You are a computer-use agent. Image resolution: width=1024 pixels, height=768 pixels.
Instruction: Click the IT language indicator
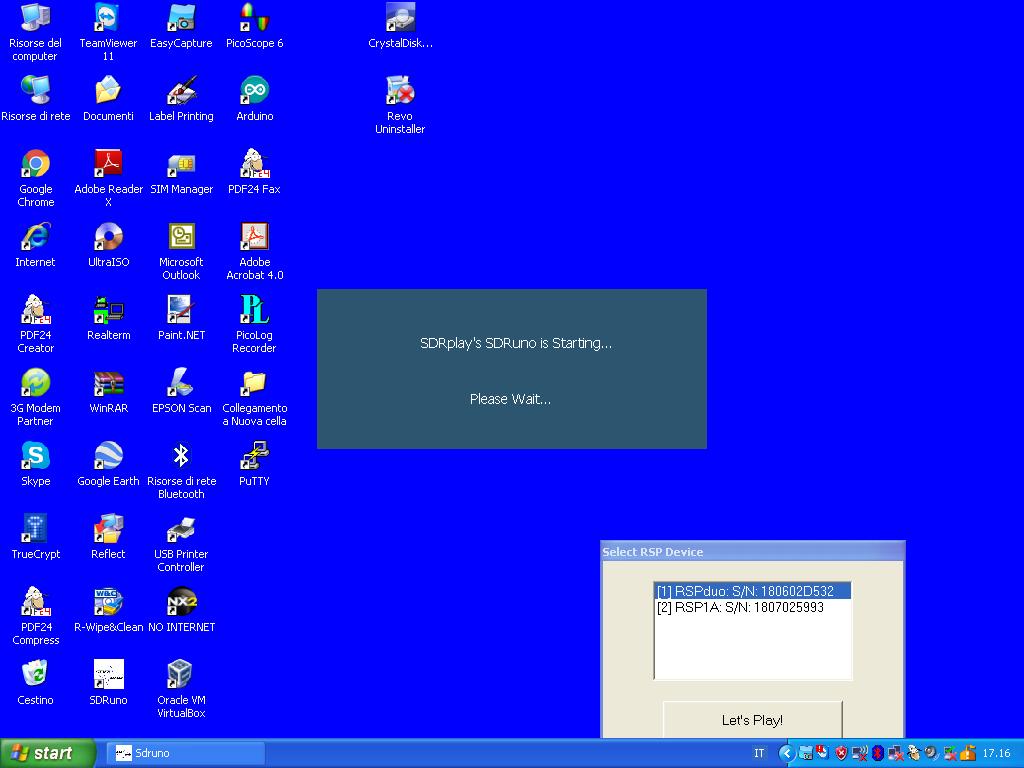coord(759,754)
